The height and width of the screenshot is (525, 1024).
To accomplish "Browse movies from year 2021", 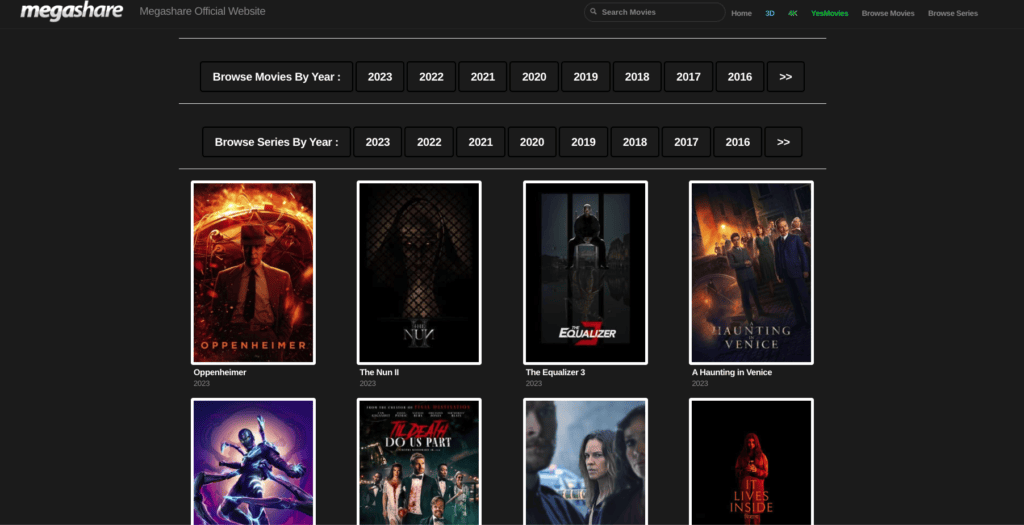I will click(x=483, y=76).
